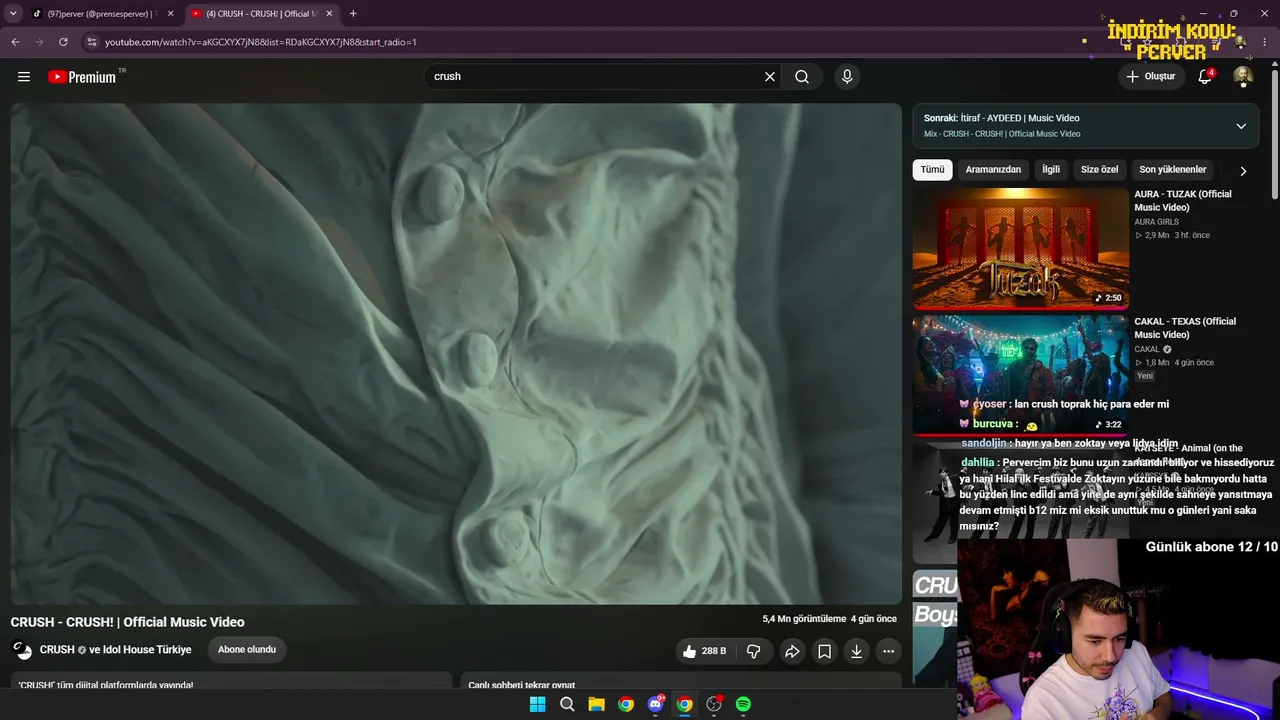The image size is (1280, 720).
Task: Click the Oluştur create button
Action: [1150, 77]
